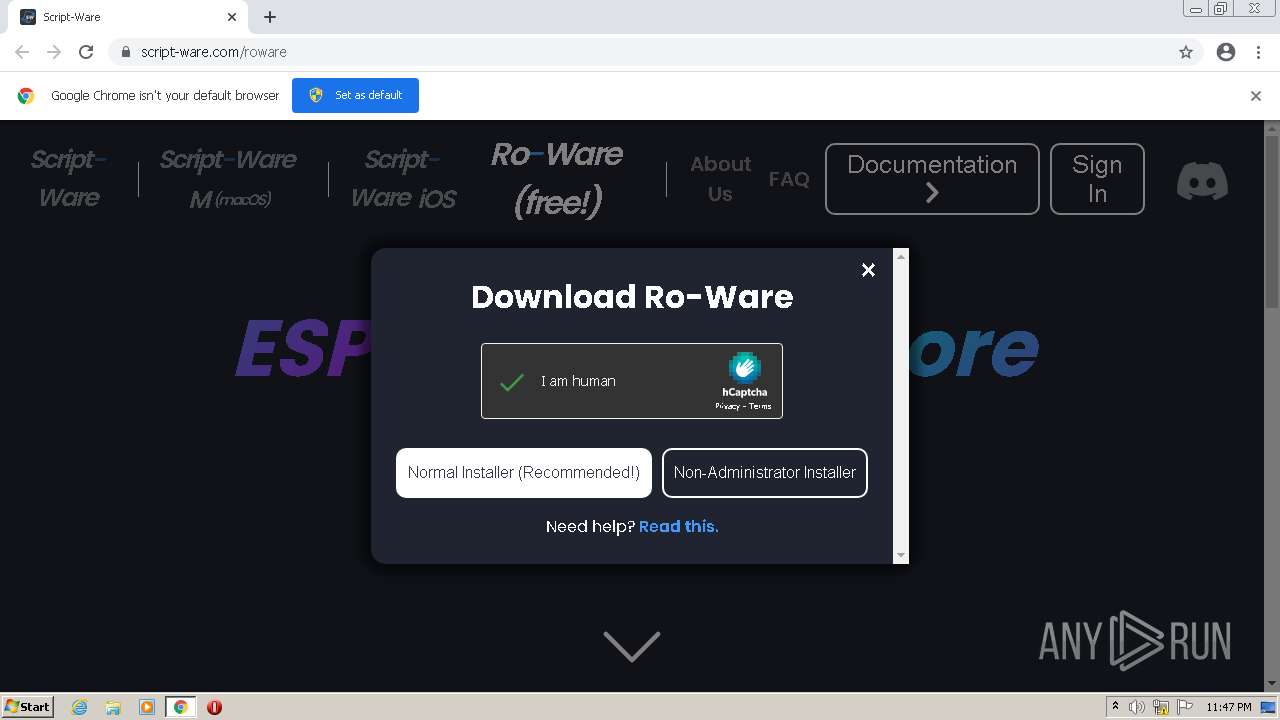Open Script-Ware iOS page
This screenshot has height=720, width=1280.
coord(403,178)
